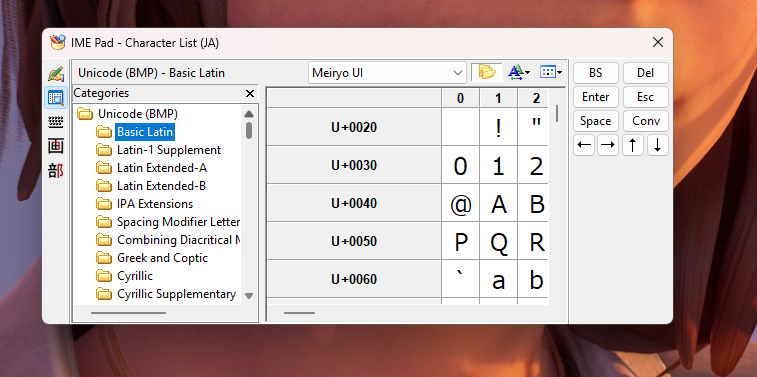Click the U+0050 row header
Viewport: 757px width, 377px height.
pos(354,241)
